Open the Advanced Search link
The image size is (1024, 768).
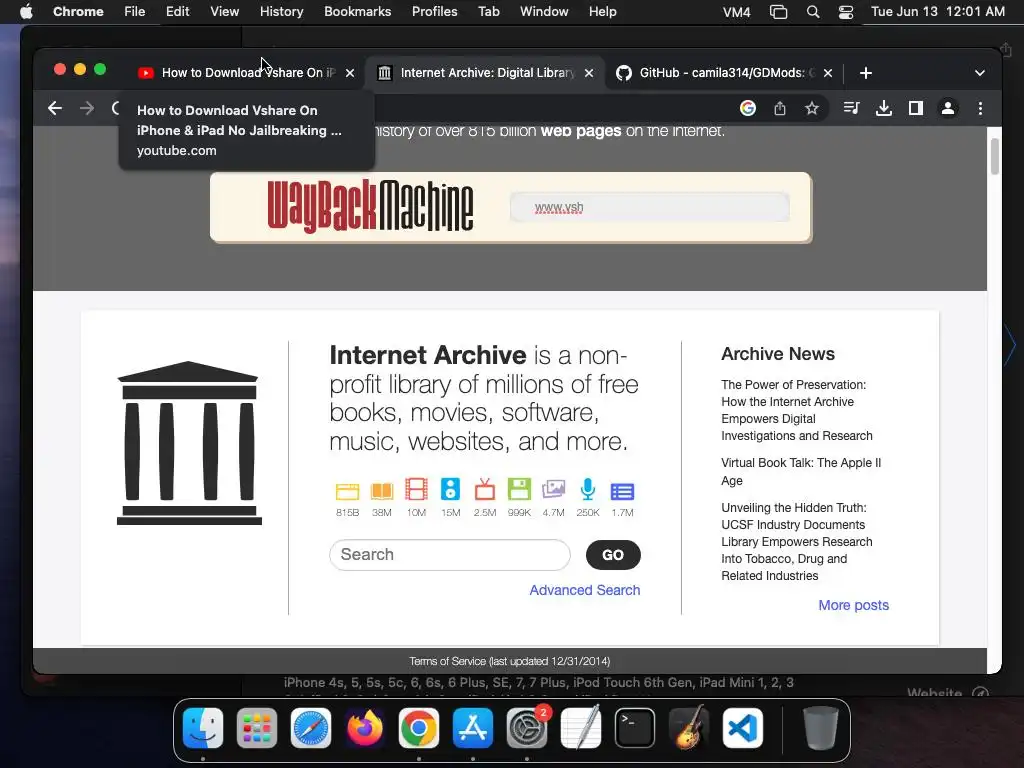coord(584,590)
